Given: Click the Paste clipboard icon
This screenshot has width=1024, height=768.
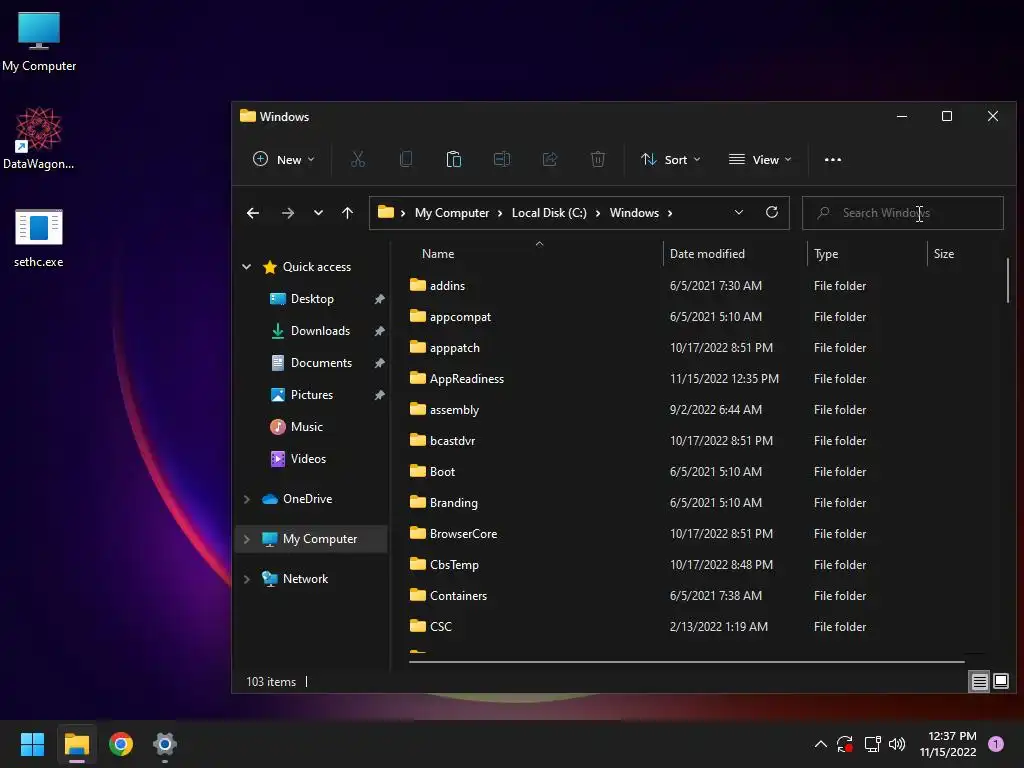Looking at the screenshot, I should (x=454, y=159).
